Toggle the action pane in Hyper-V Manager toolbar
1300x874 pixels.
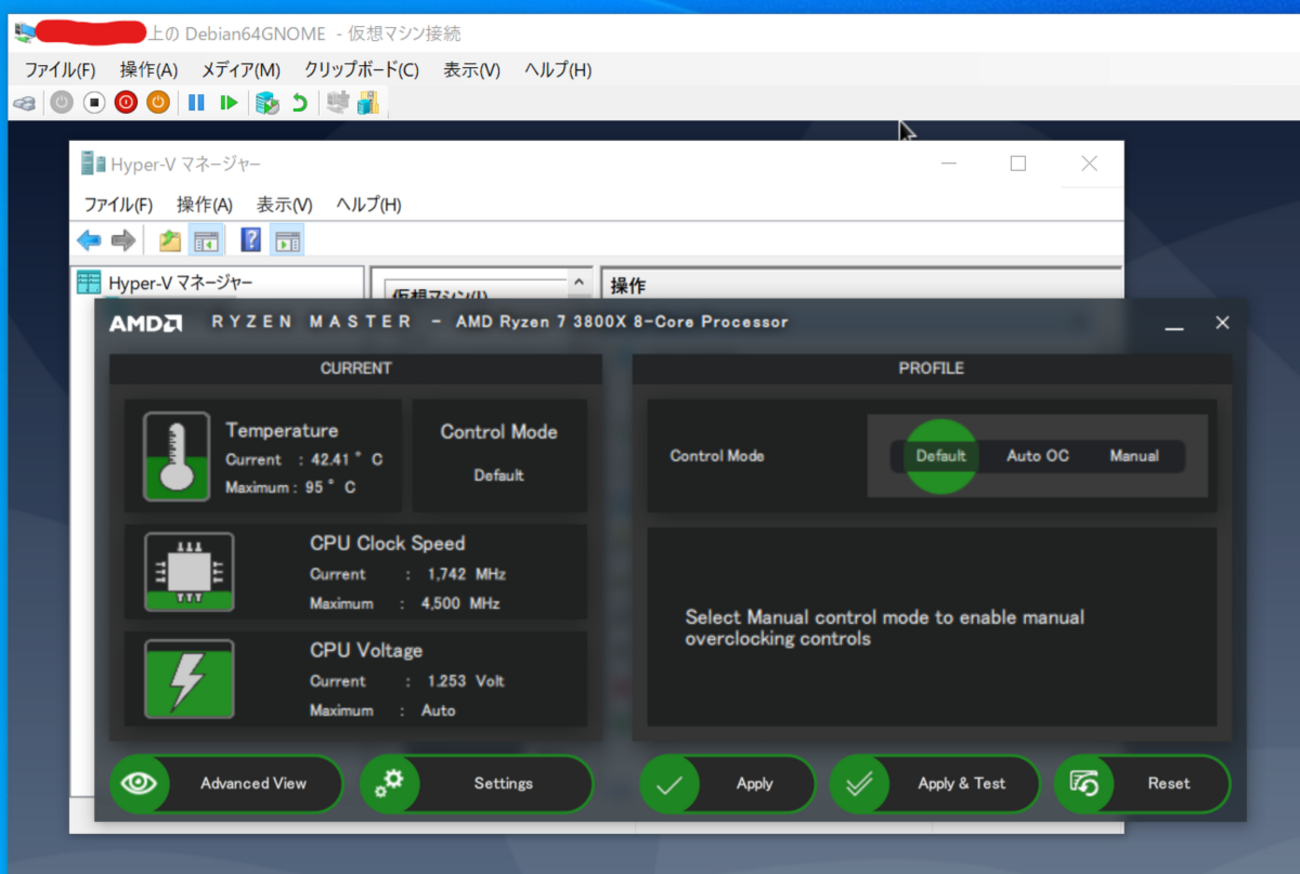click(x=287, y=240)
